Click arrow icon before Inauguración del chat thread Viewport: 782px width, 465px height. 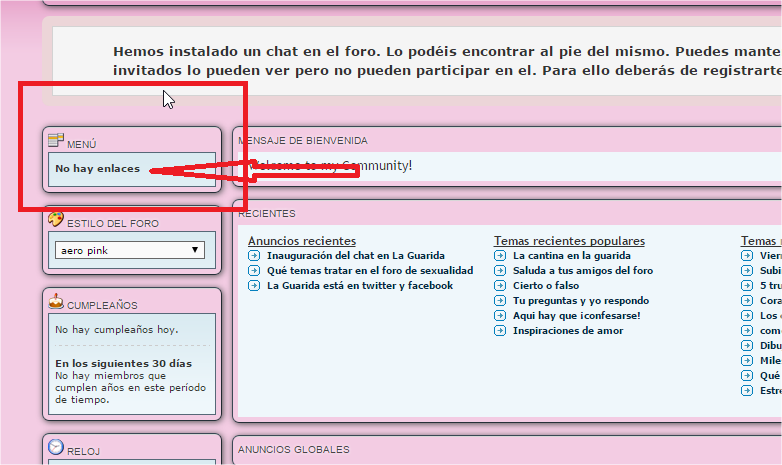254,256
